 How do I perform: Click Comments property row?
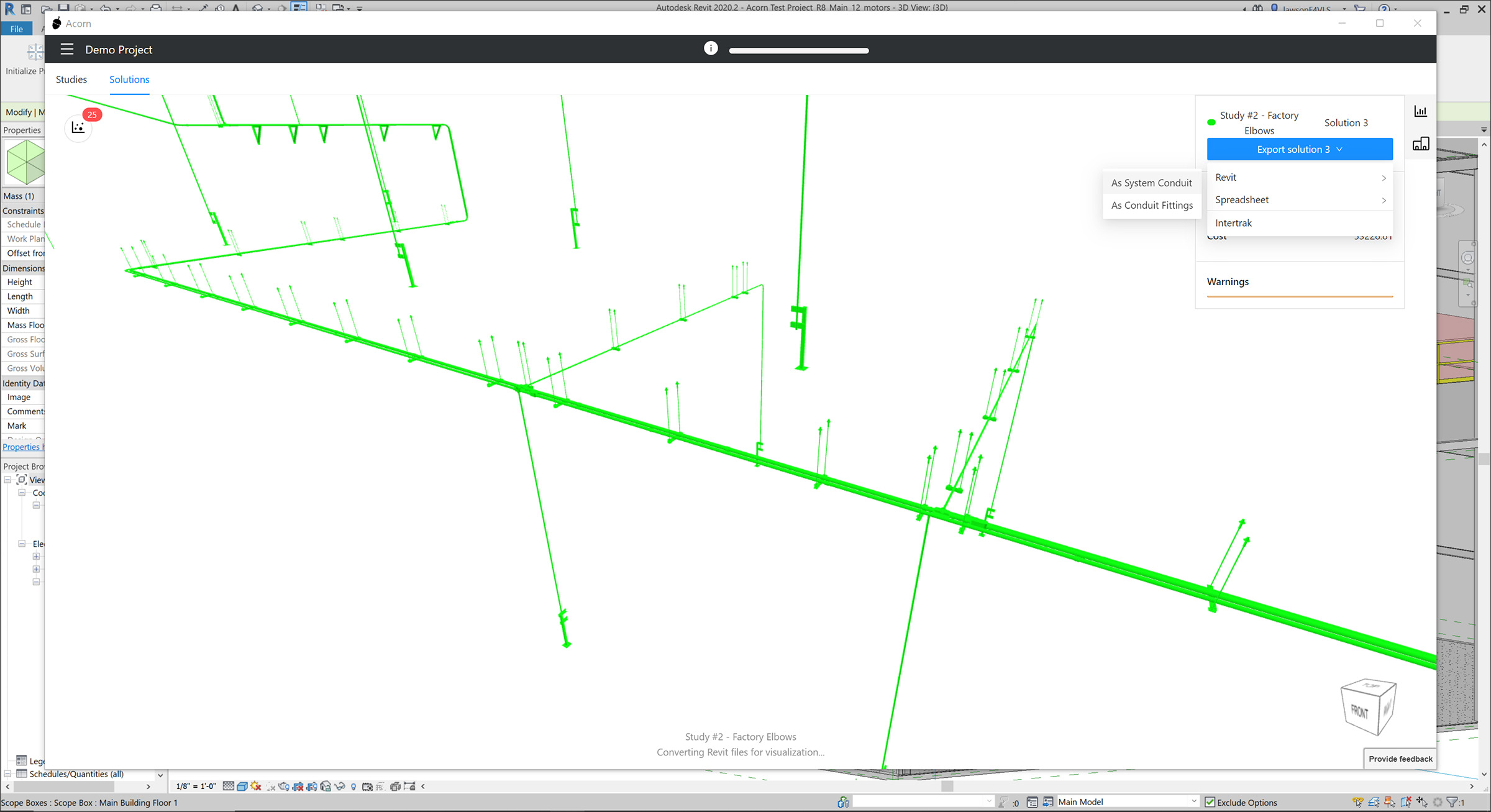23,411
